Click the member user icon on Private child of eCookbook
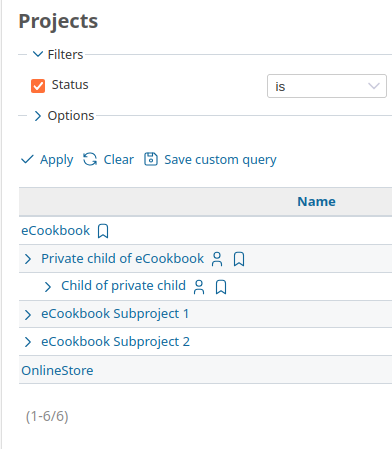 pos(217,259)
